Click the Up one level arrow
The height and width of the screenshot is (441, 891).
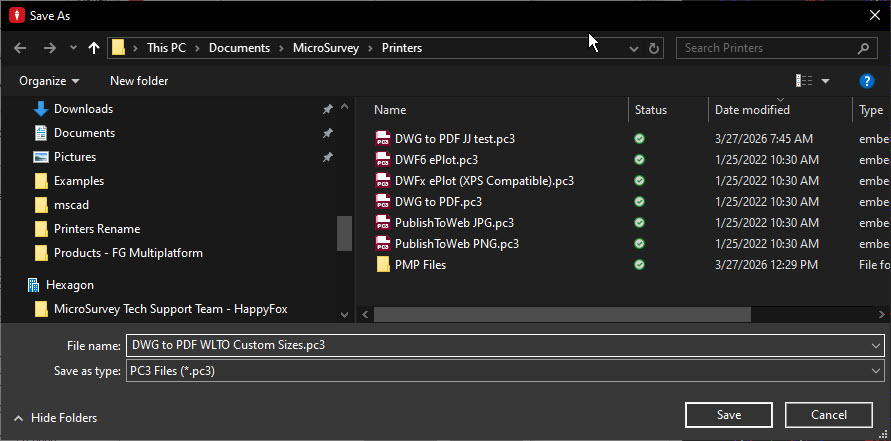(94, 48)
